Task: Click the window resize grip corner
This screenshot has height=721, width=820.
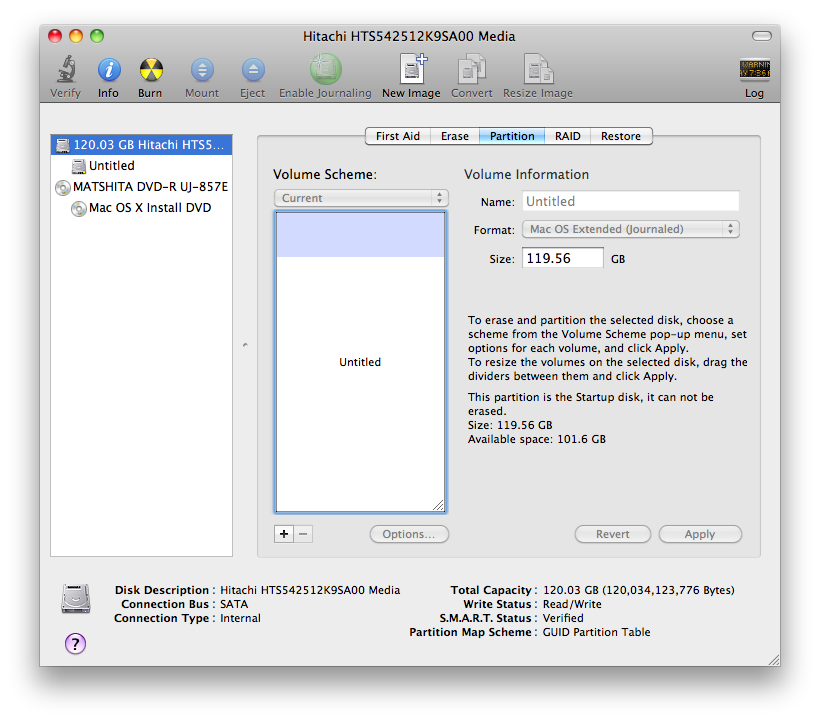Action: [774, 660]
